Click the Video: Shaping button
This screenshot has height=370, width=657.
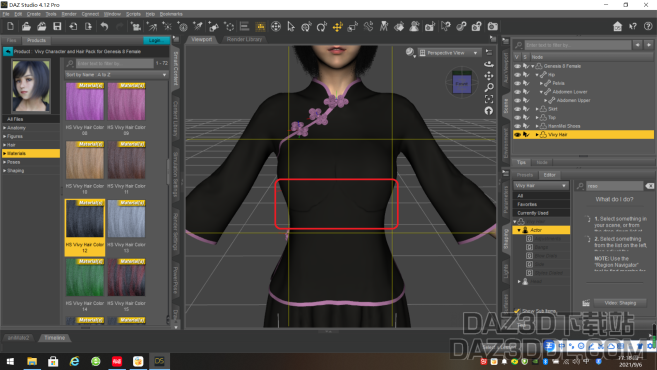[x=620, y=303]
